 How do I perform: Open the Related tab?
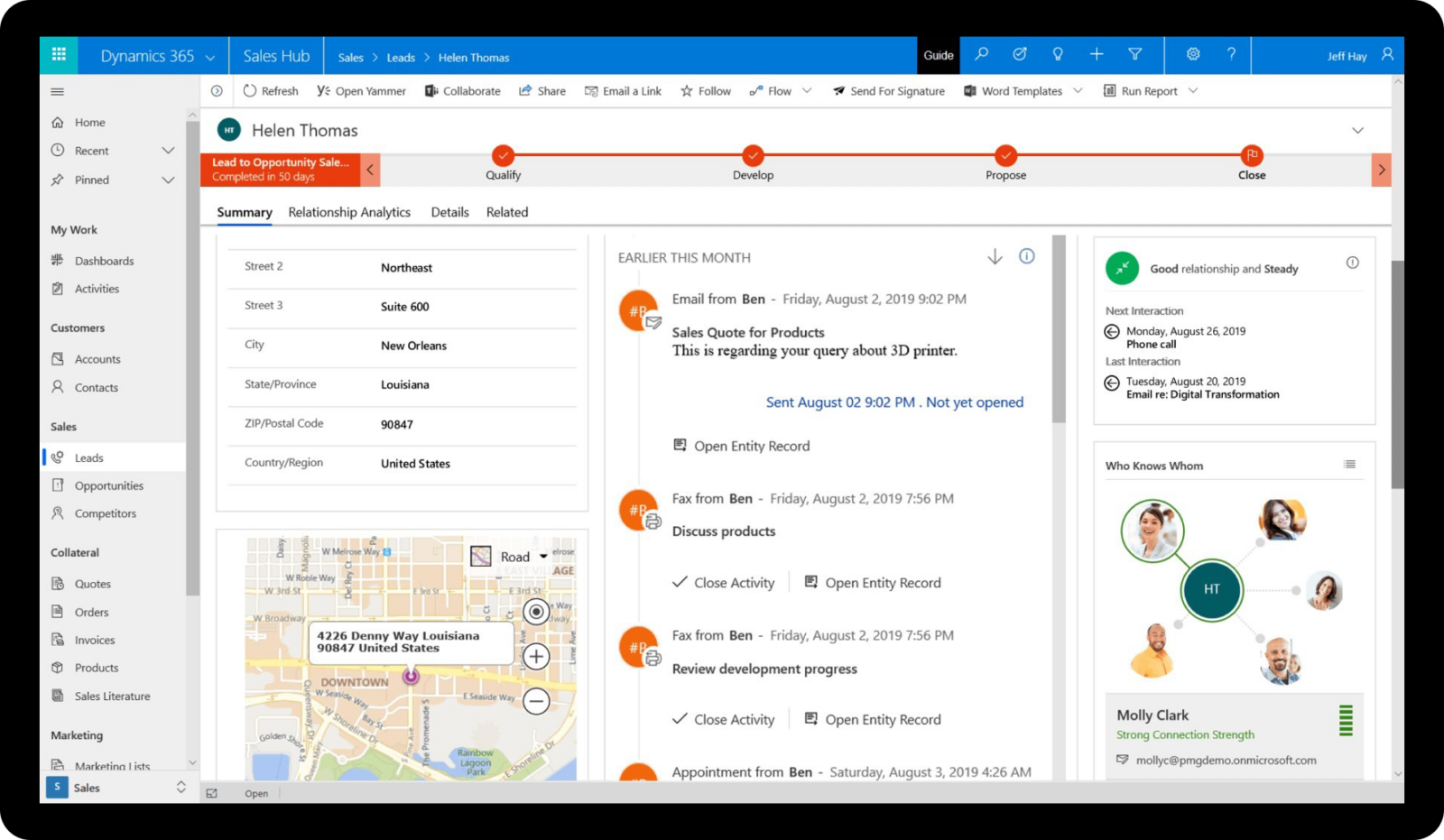[507, 212]
